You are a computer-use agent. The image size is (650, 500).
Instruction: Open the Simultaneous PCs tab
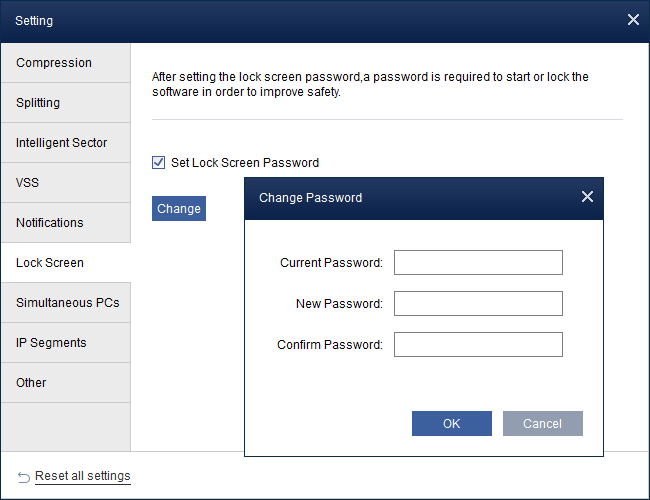tap(65, 303)
